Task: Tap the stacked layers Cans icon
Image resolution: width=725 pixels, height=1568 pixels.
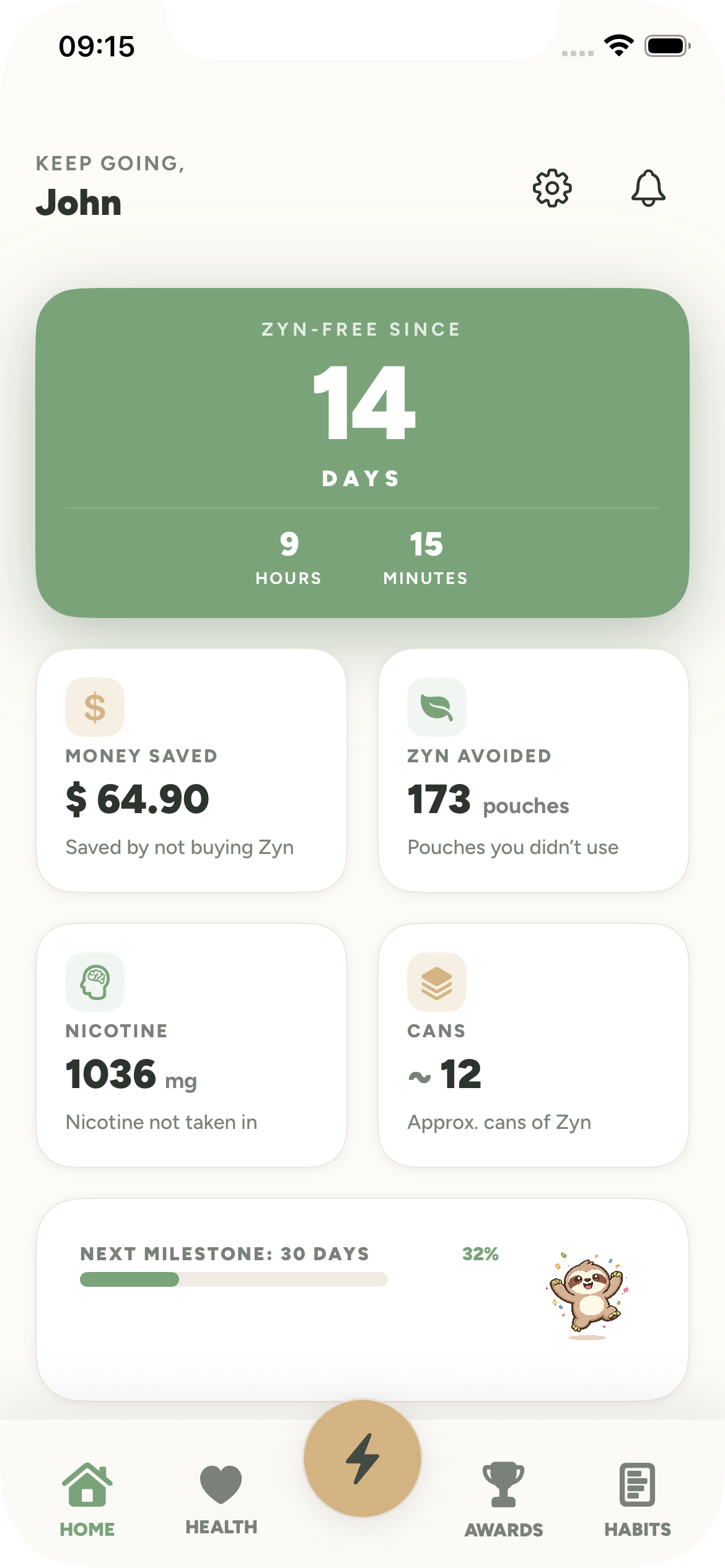Action: 437,982
